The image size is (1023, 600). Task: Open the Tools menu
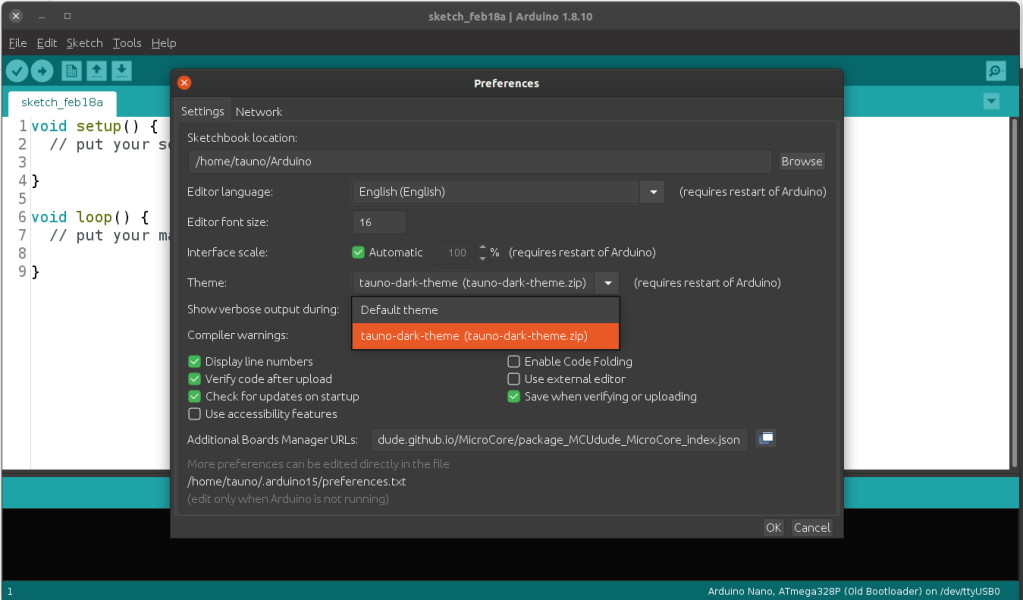point(126,42)
